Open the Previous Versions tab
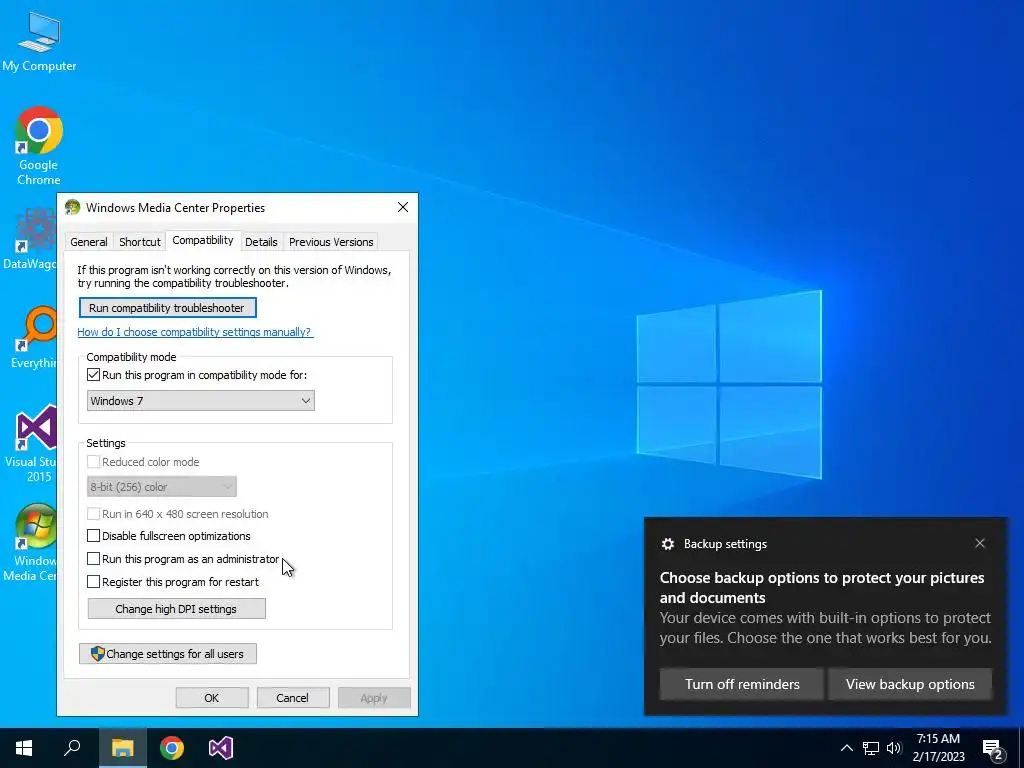Image resolution: width=1024 pixels, height=768 pixels. (331, 242)
